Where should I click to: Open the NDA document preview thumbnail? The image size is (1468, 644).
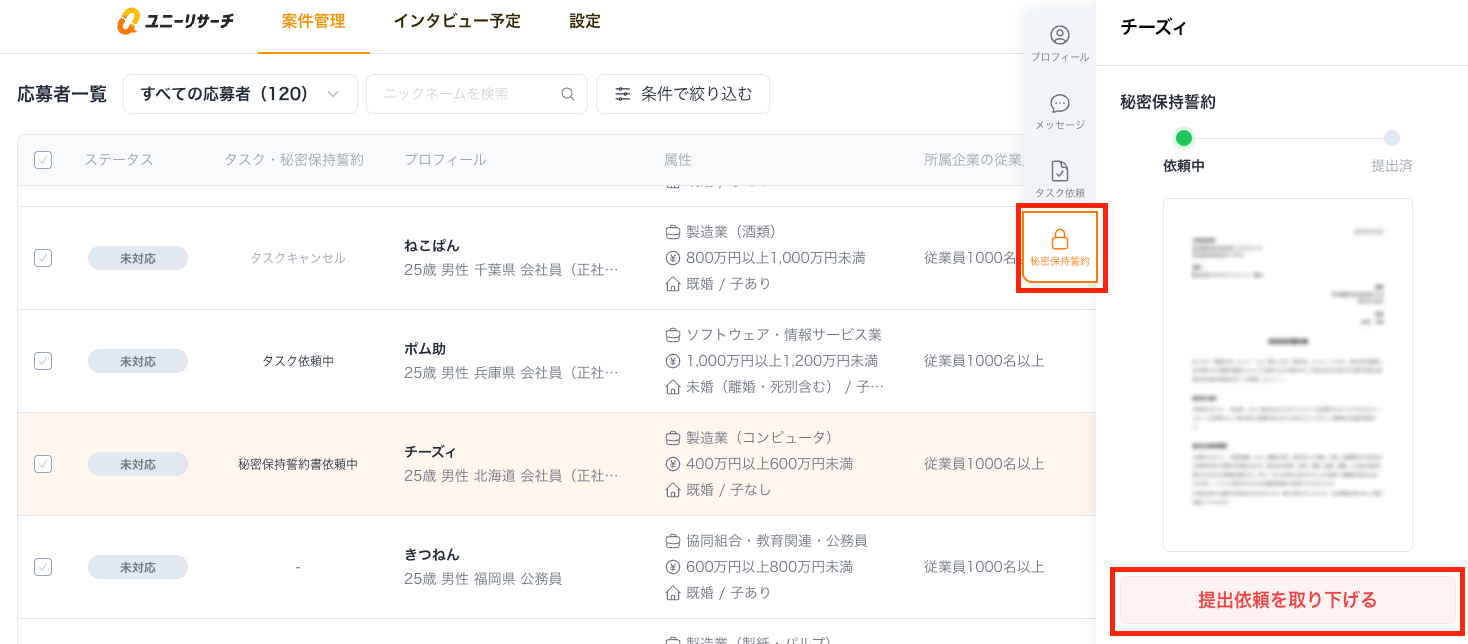point(1288,374)
